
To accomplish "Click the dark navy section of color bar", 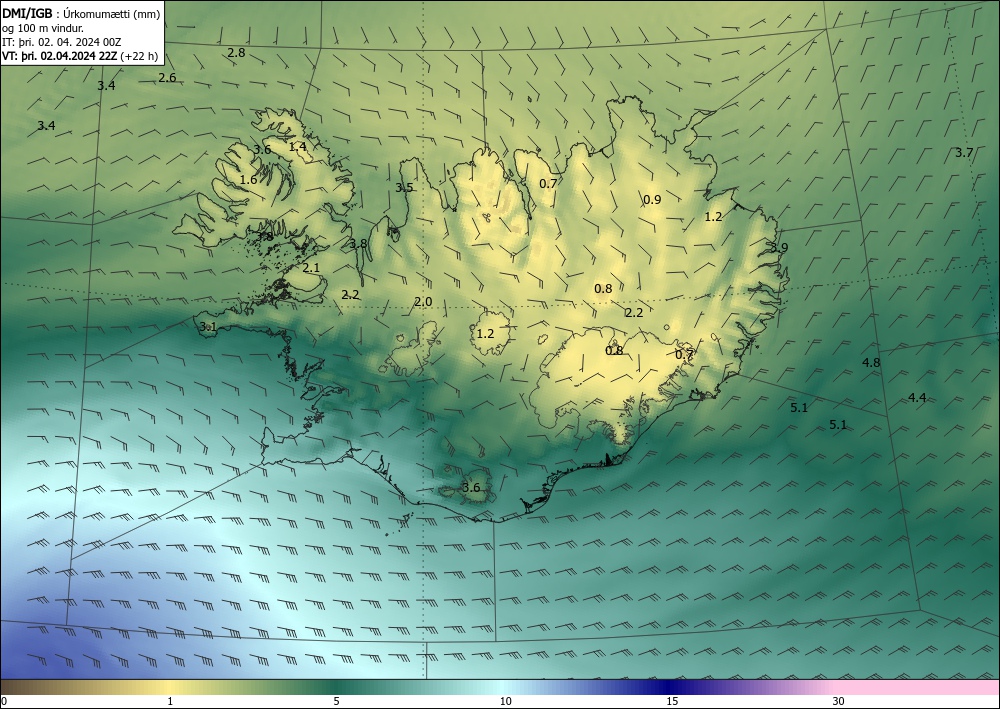I will [x=670, y=687].
